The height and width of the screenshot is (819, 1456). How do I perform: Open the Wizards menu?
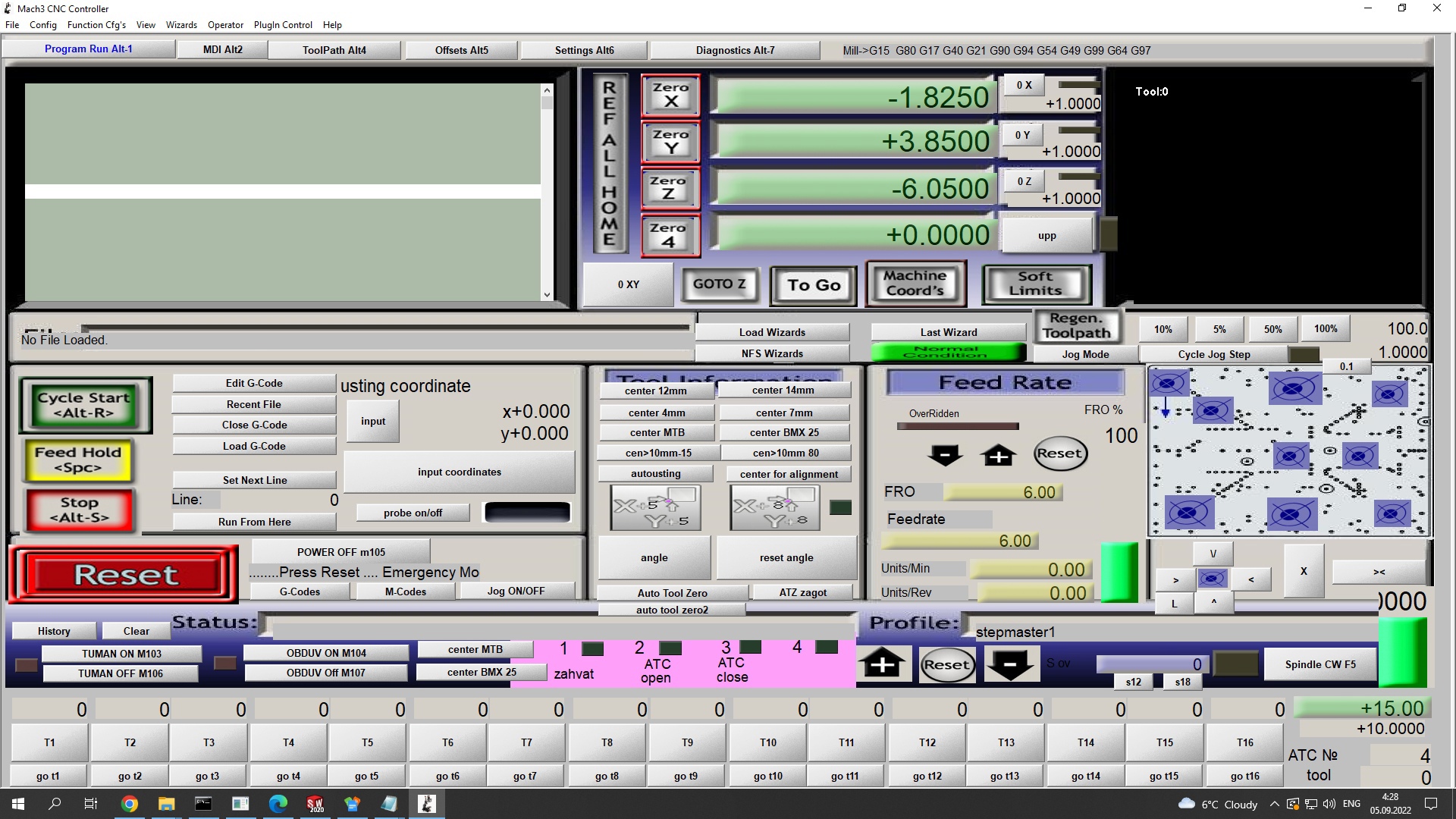[x=181, y=24]
